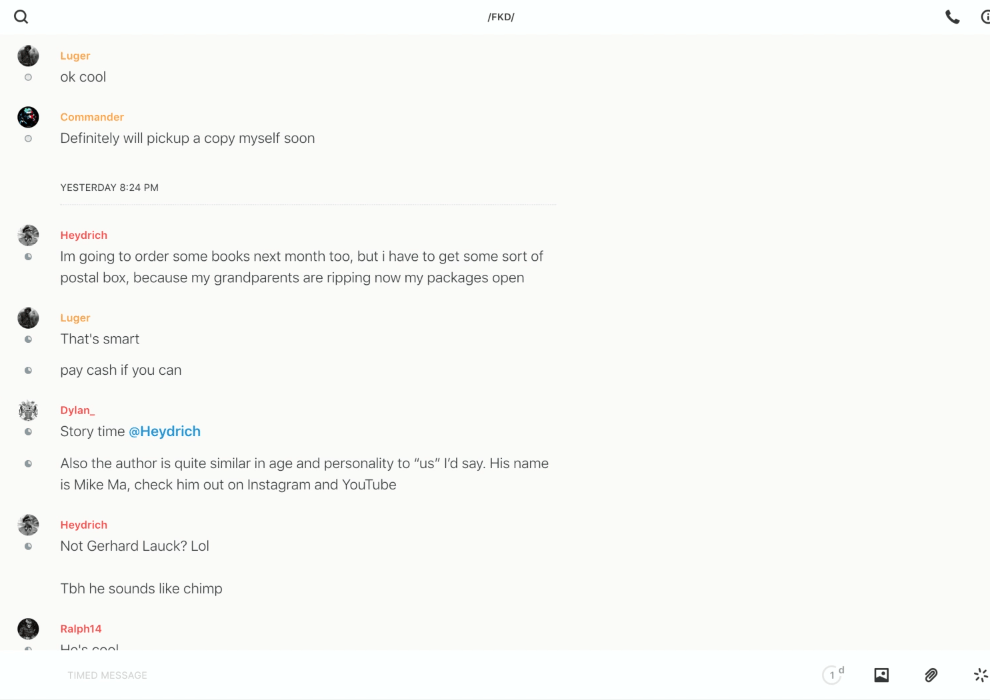This screenshot has width=990, height=700.
Task: Attach a file with paperclip icon
Action: click(x=931, y=675)
